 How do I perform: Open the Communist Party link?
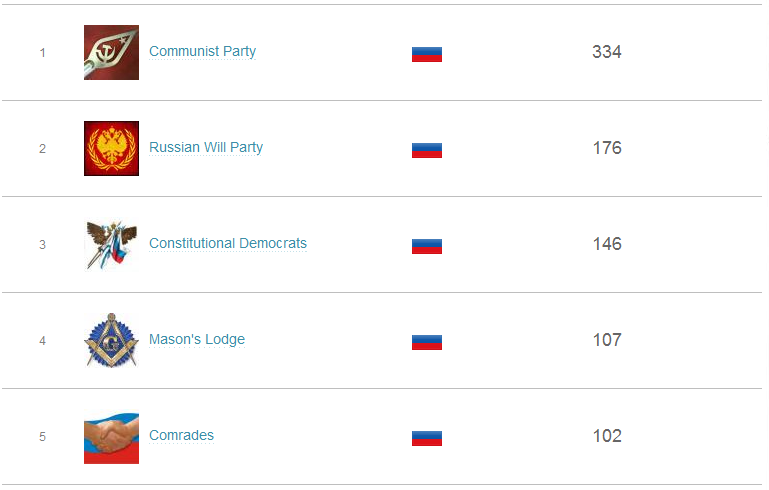pos(202,51)
